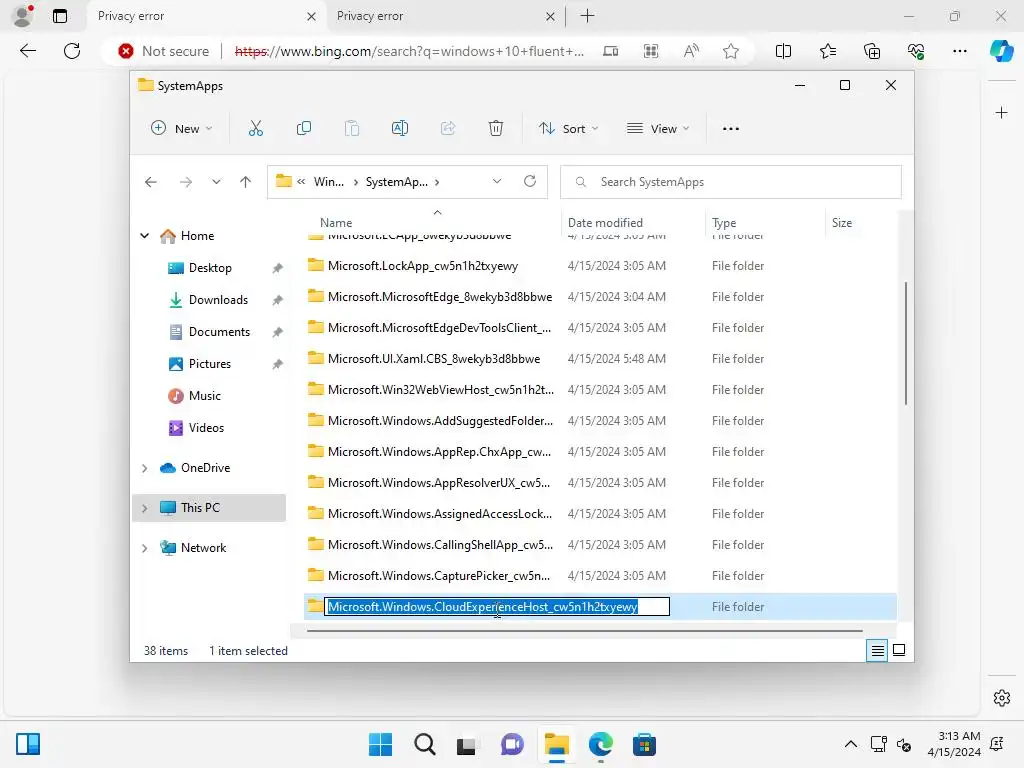Close the second Privacy error tab
Viewport: 1024px width, 768px height.
[x=551, y=16]
